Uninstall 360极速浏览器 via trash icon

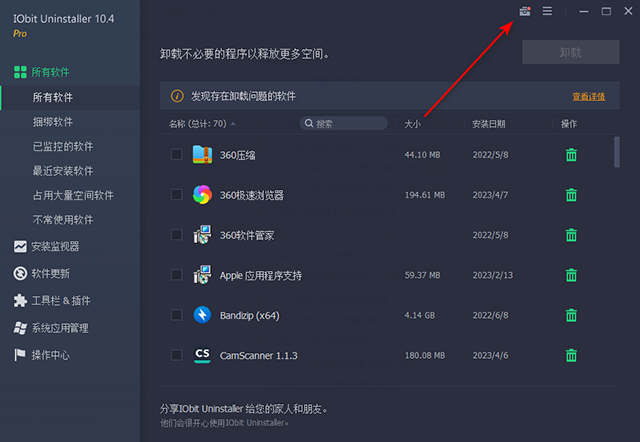pos(571,195)
